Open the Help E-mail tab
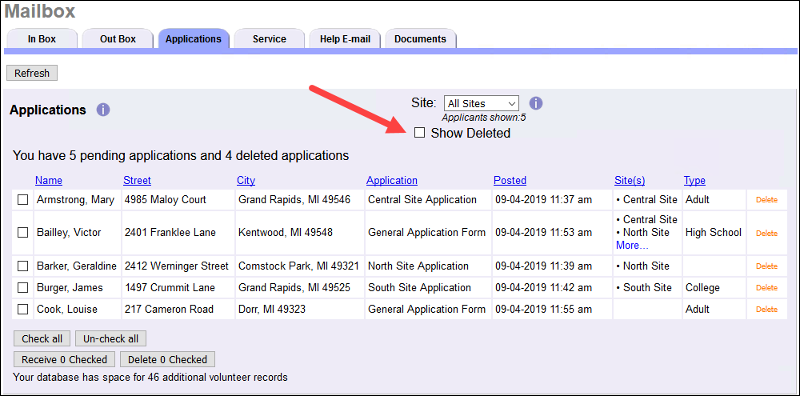Viewport: 800px width, 396px height. pyautogui.click(x=345, y=39)
